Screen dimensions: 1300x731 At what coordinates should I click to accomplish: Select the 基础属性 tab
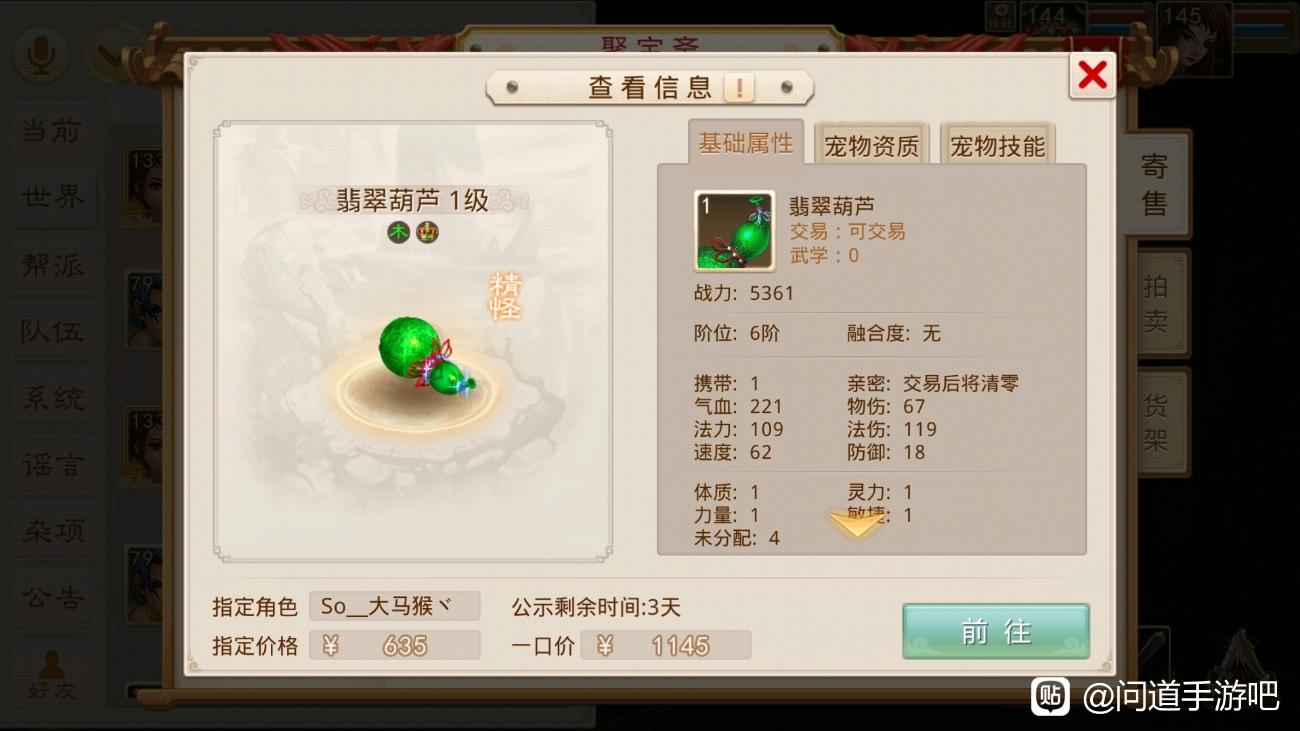point(745,143)
